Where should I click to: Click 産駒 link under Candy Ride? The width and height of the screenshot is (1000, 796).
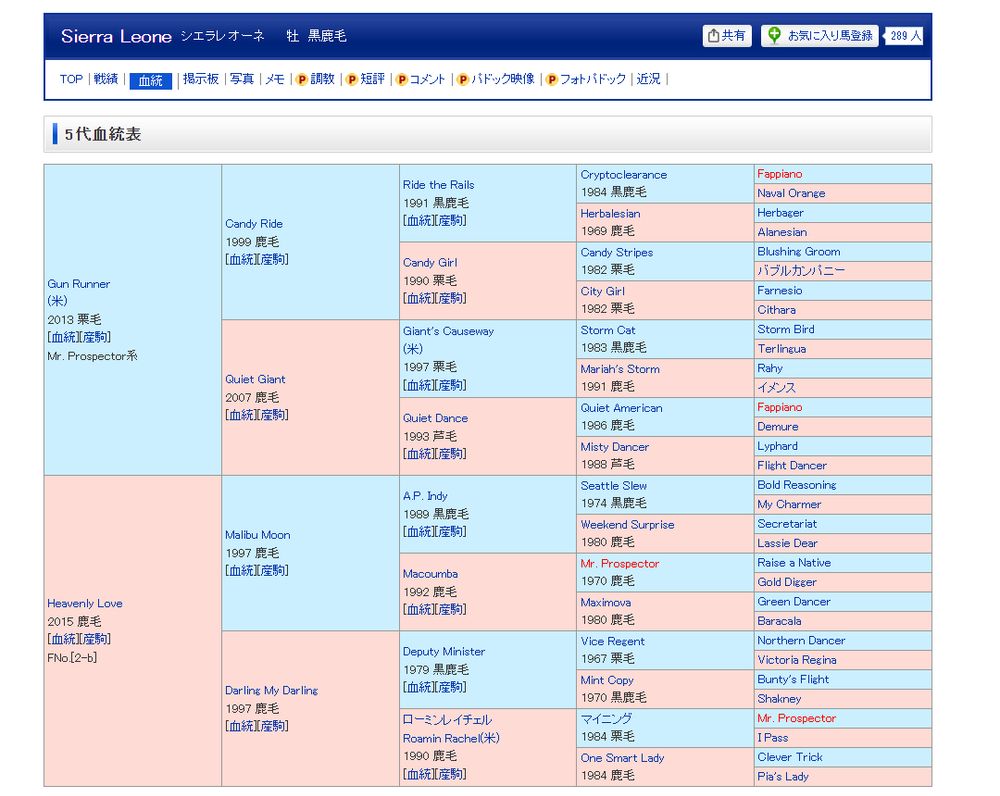274,260
